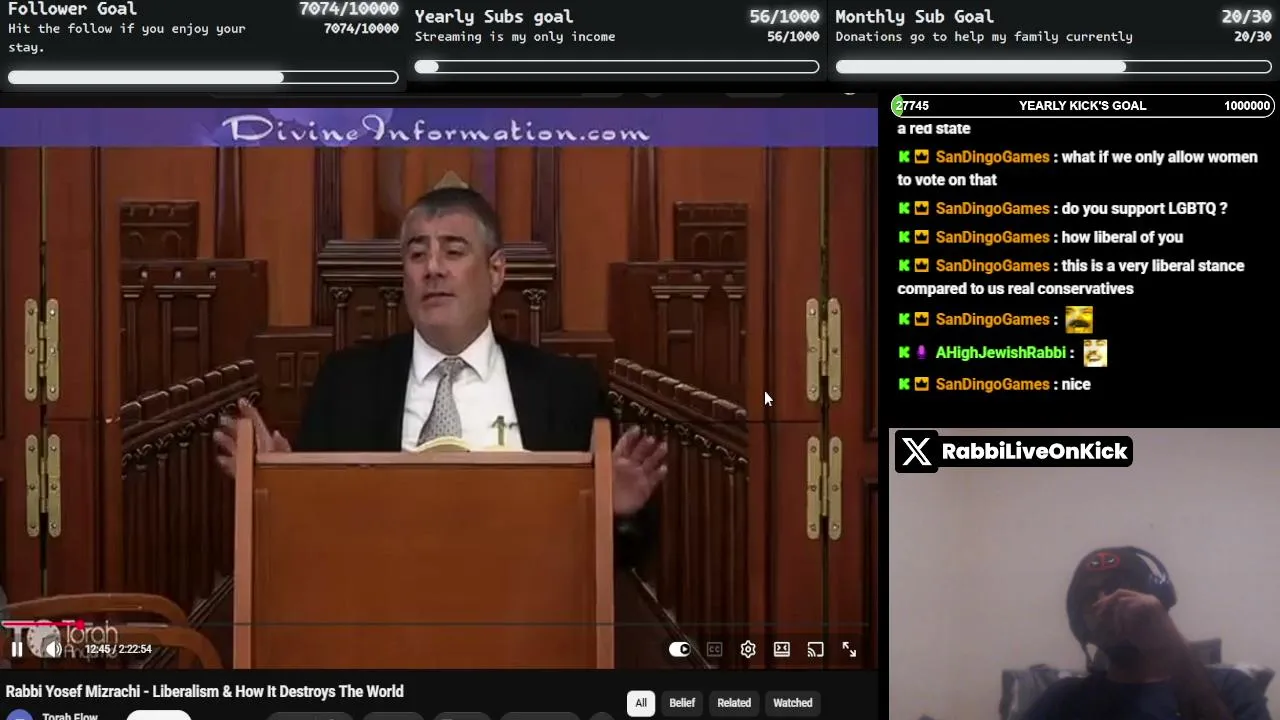This screenshot has width=1280, height=720.
Task: Click Kick badge on 'how liberal of you' message
Action: click(904, 237)
